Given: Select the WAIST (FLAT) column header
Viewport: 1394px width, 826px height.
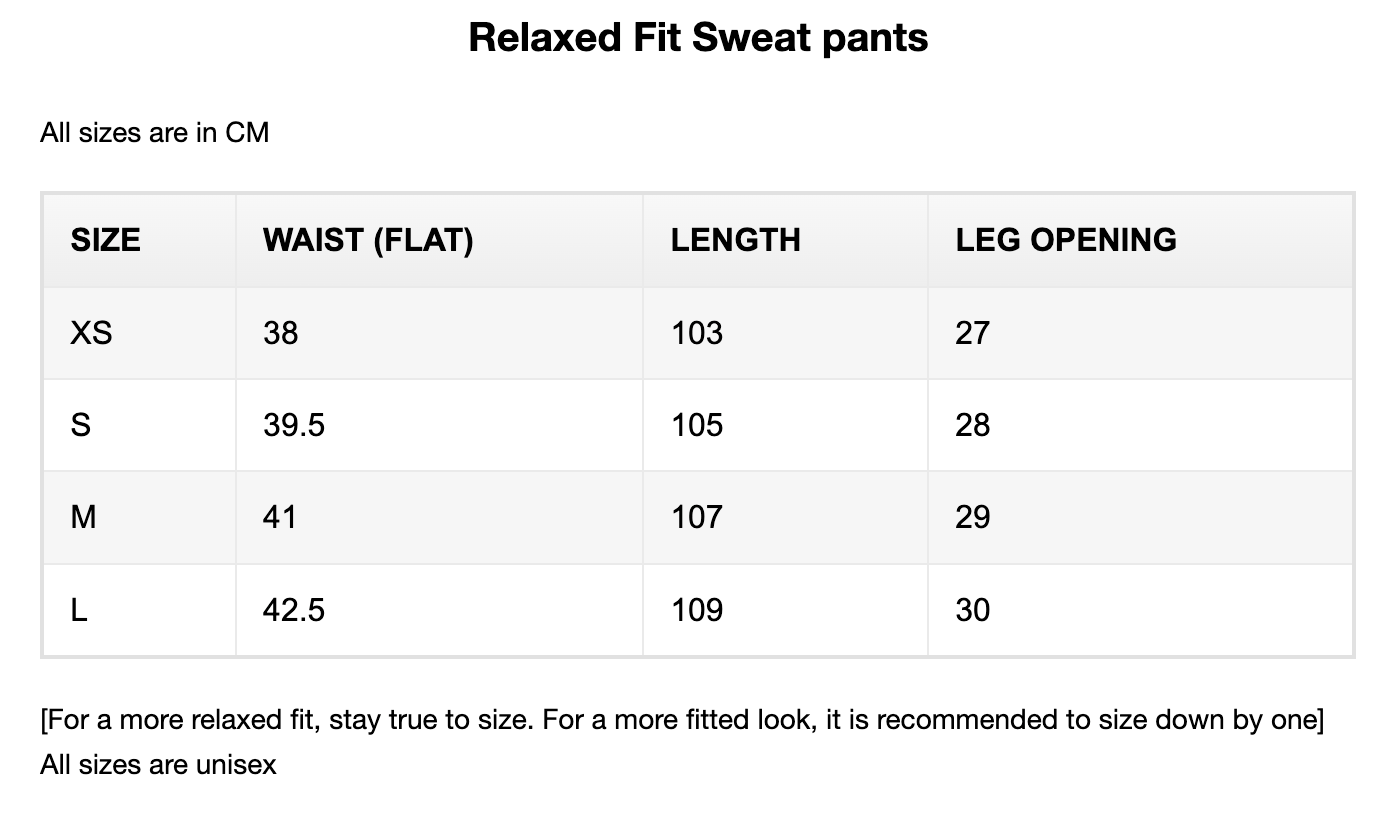Looking at the screenshot, I should (x=367, y=240).
